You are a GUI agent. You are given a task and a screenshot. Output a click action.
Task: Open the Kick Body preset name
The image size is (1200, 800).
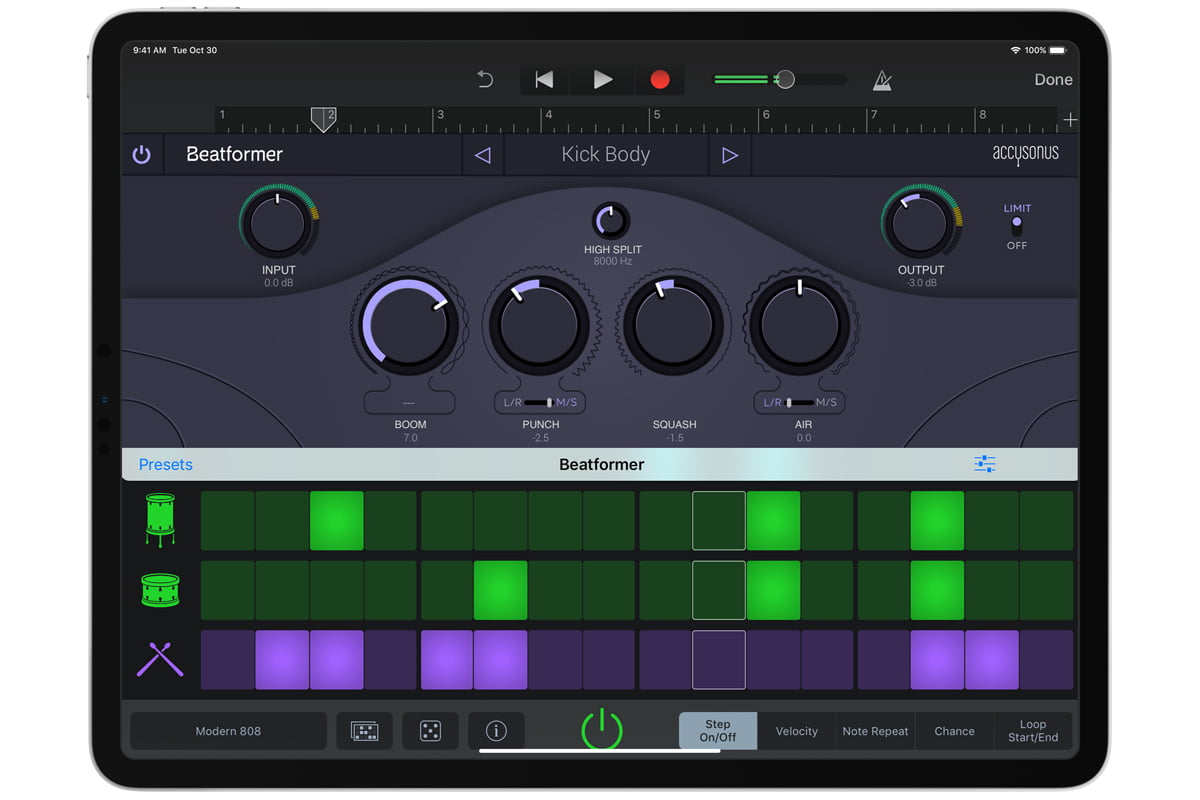point(606,155)
